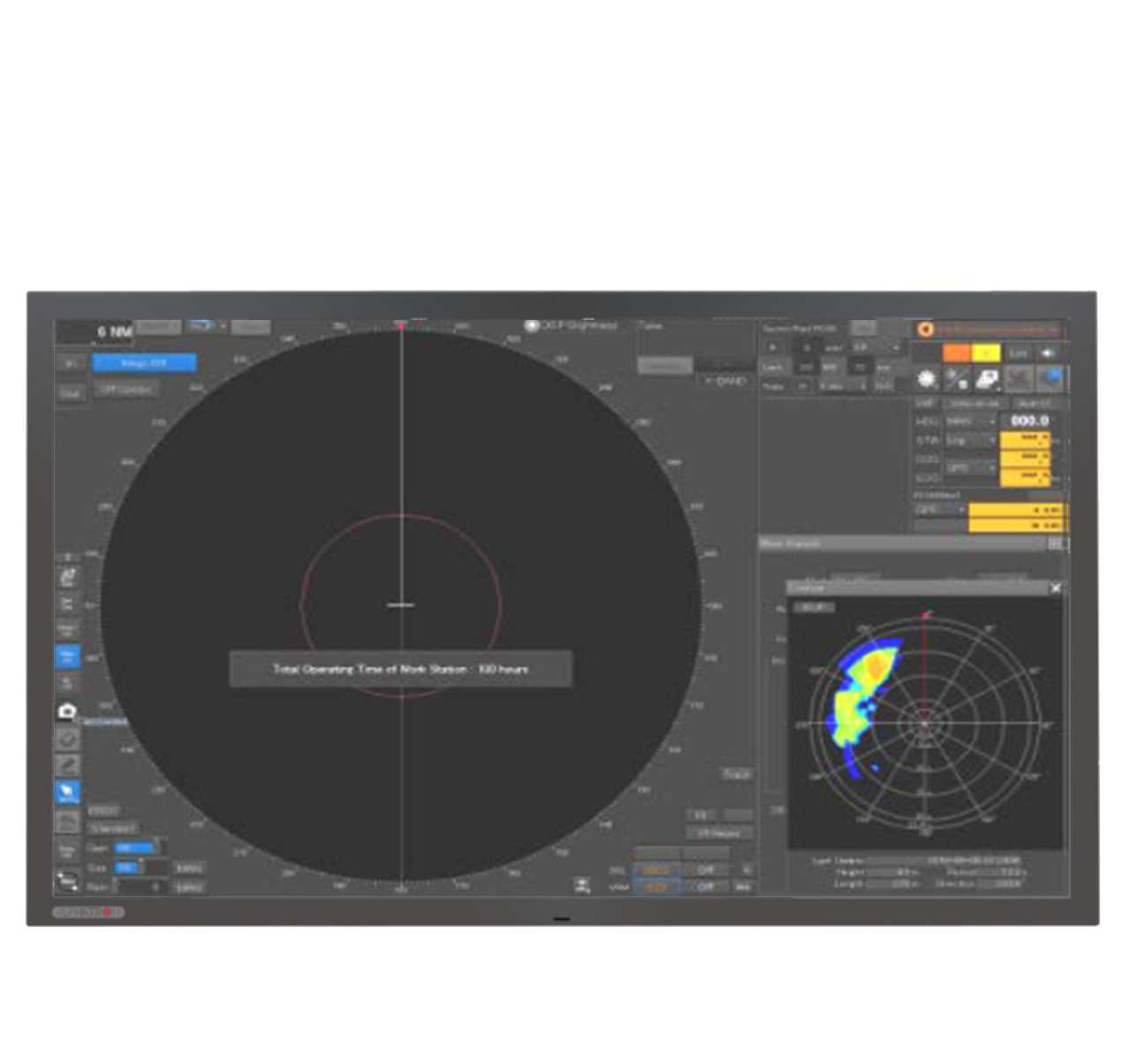Click the blue highlighted button below range

[x=144, y=362]
